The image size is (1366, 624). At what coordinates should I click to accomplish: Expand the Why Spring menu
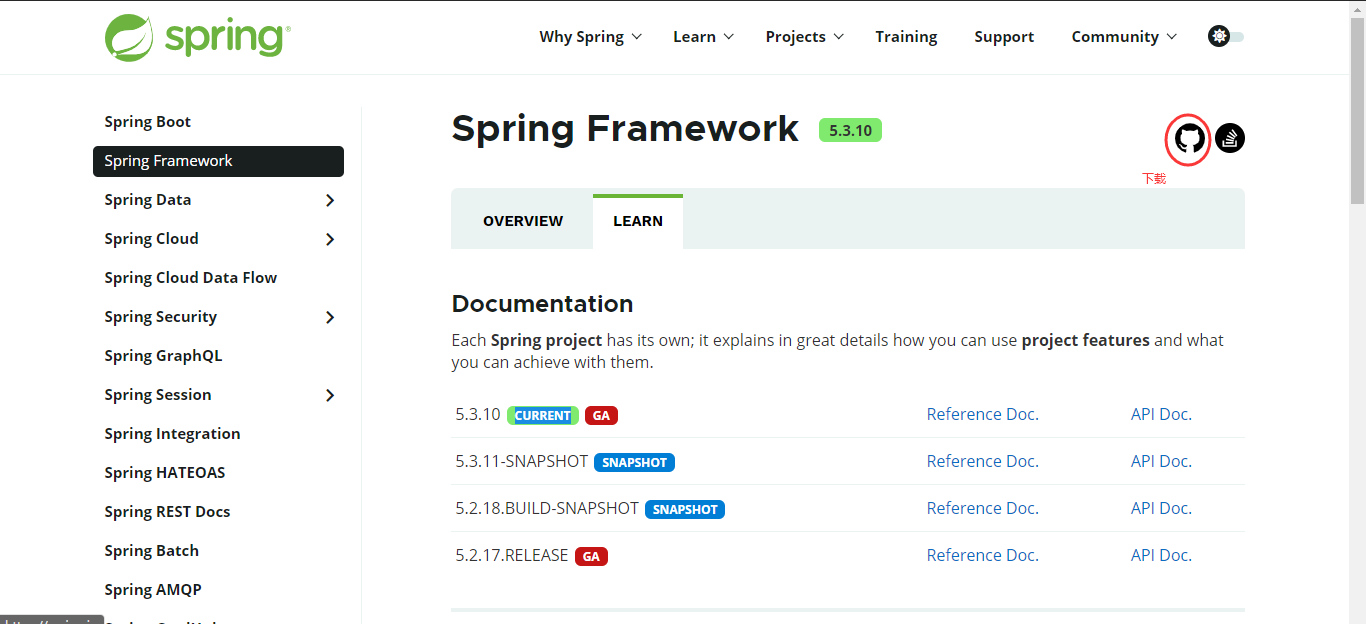[590, 37]
